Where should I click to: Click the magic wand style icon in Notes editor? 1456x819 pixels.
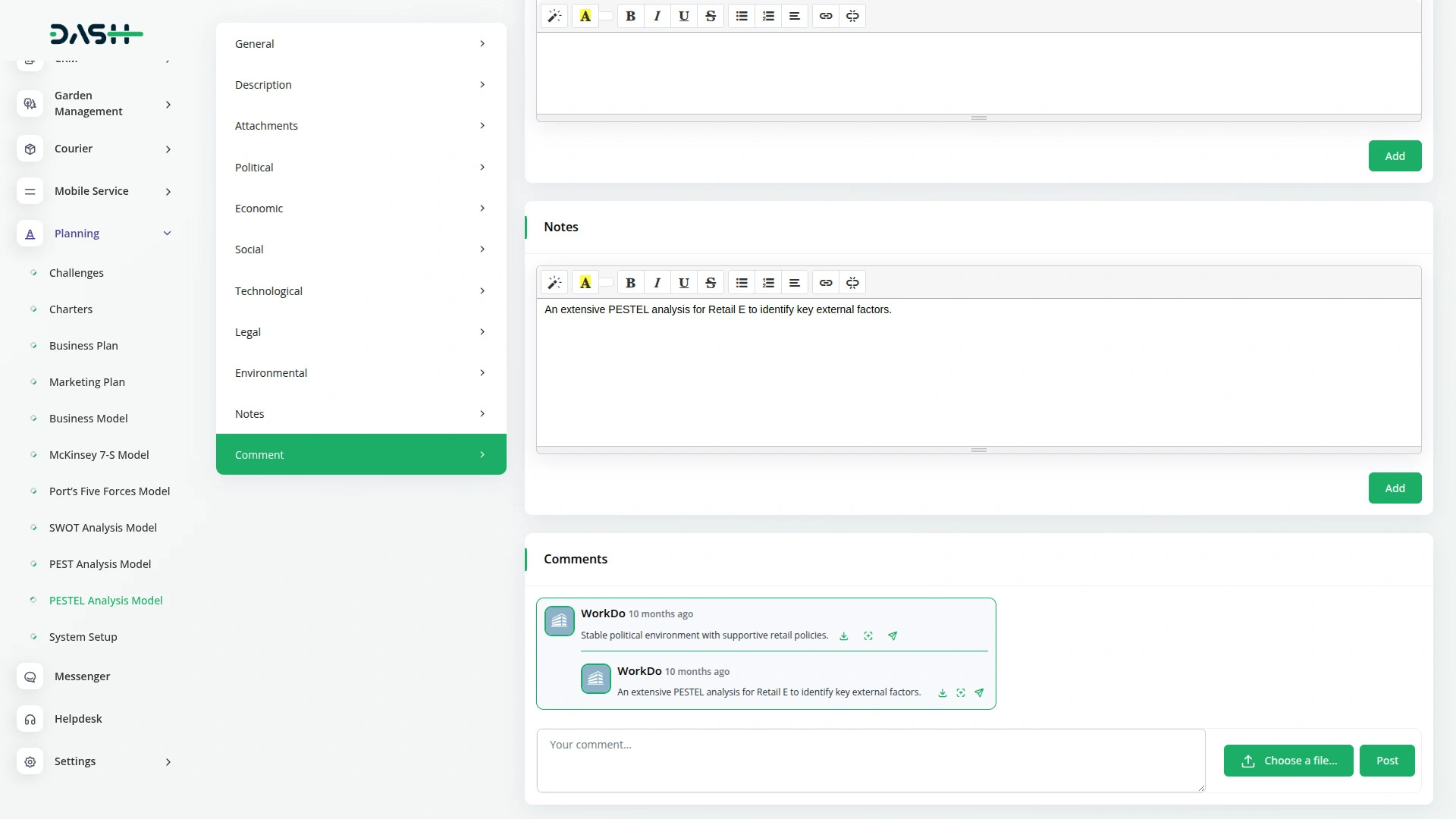coord(554,283)
